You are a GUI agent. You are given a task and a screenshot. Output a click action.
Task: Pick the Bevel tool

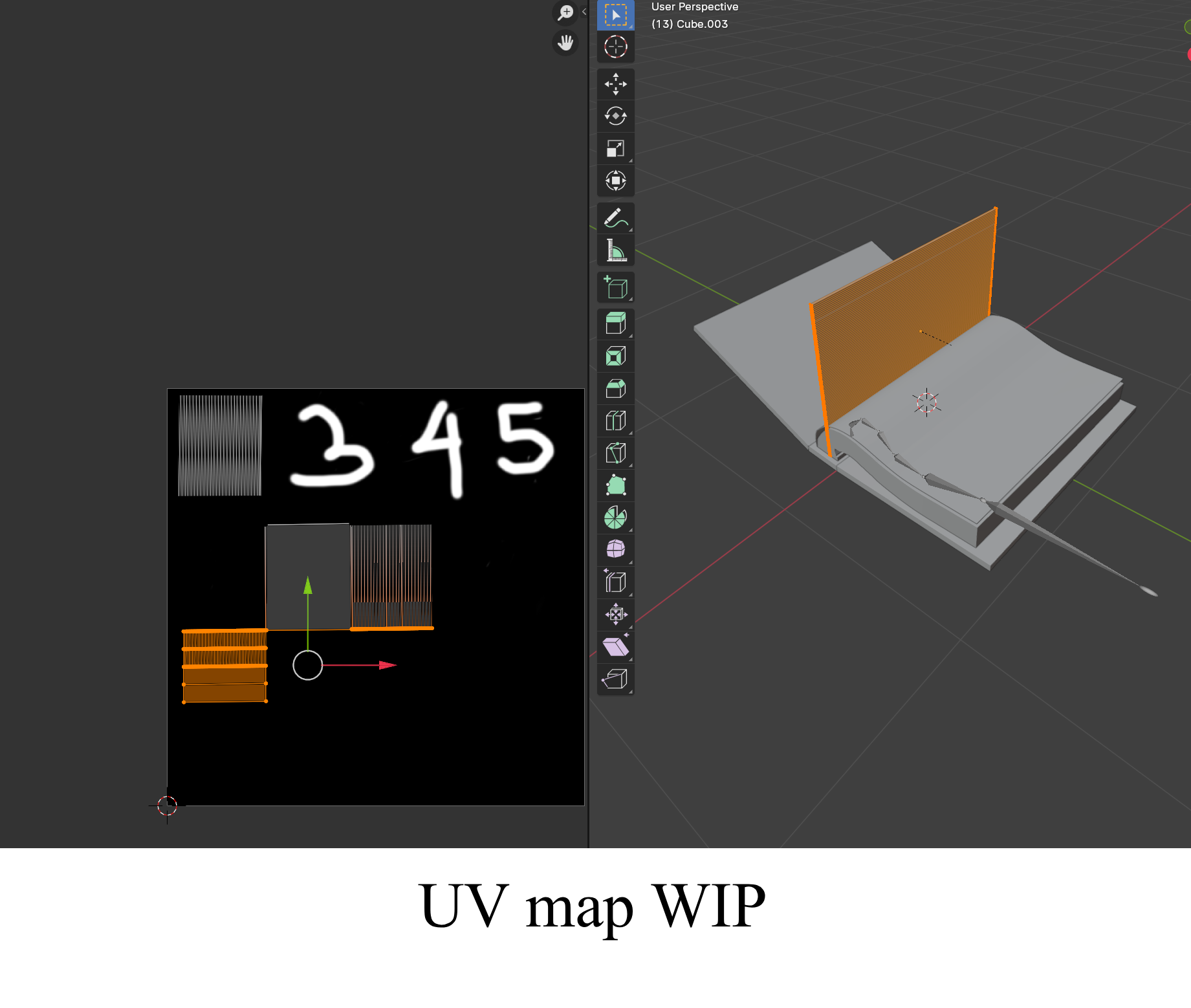pos(615,389)
